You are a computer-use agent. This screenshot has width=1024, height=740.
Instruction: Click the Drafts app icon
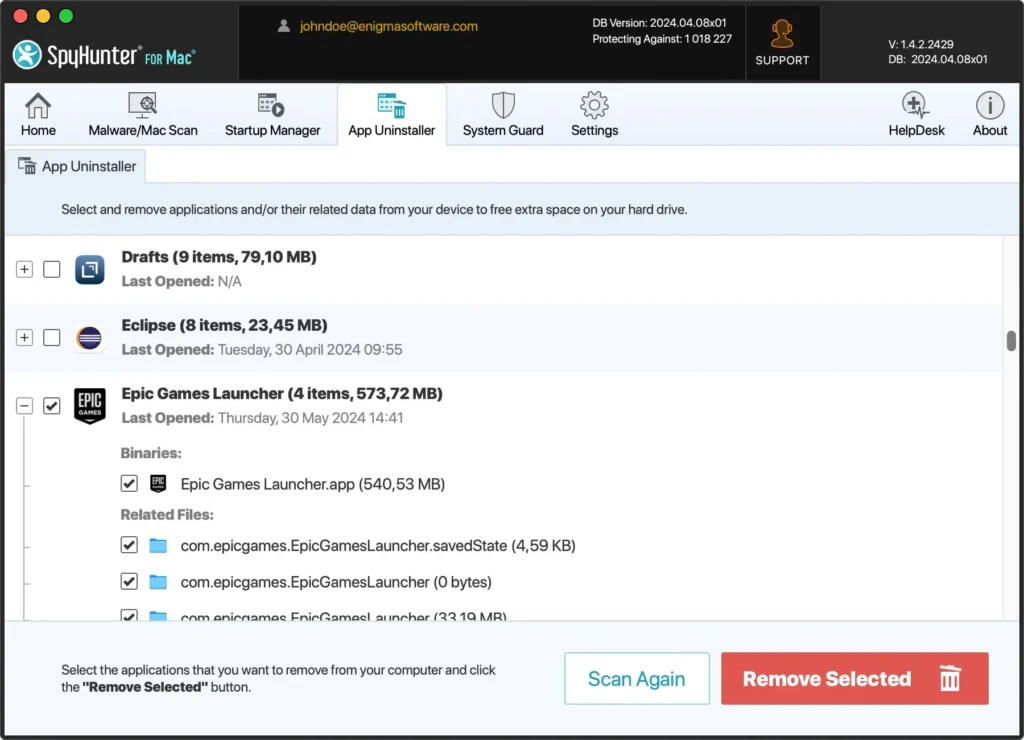pyautogui.click(x=89, y=269)
